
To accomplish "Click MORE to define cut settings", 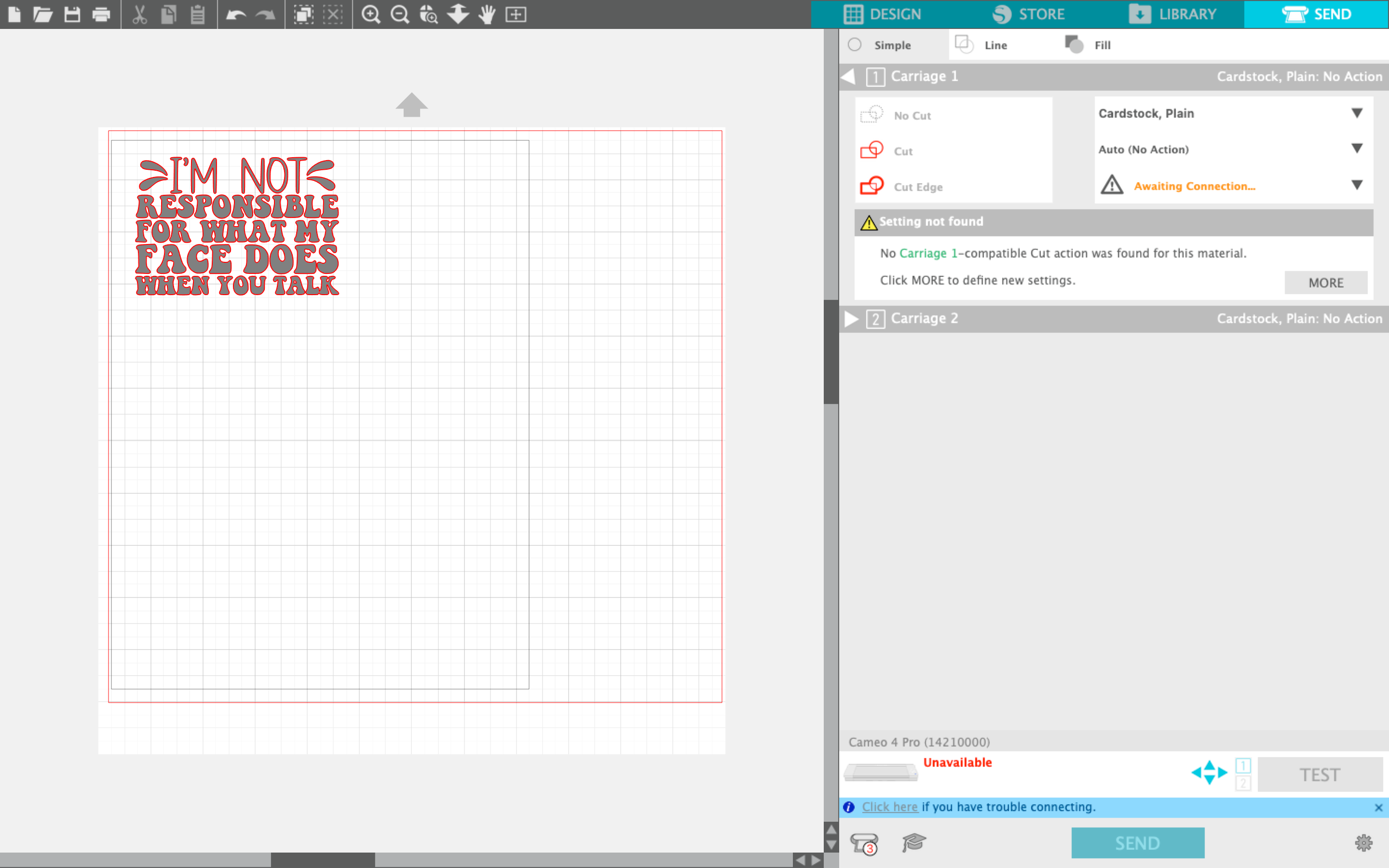I will coord(1326,282).
